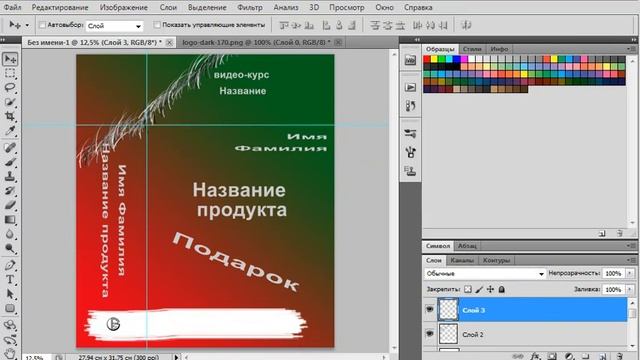Create a new layer

tap(602, 356)
